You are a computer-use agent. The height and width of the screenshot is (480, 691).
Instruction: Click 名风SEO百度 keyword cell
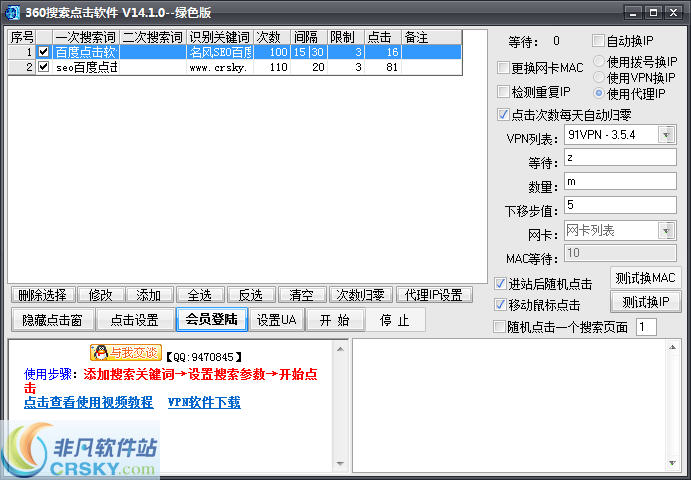220,52
